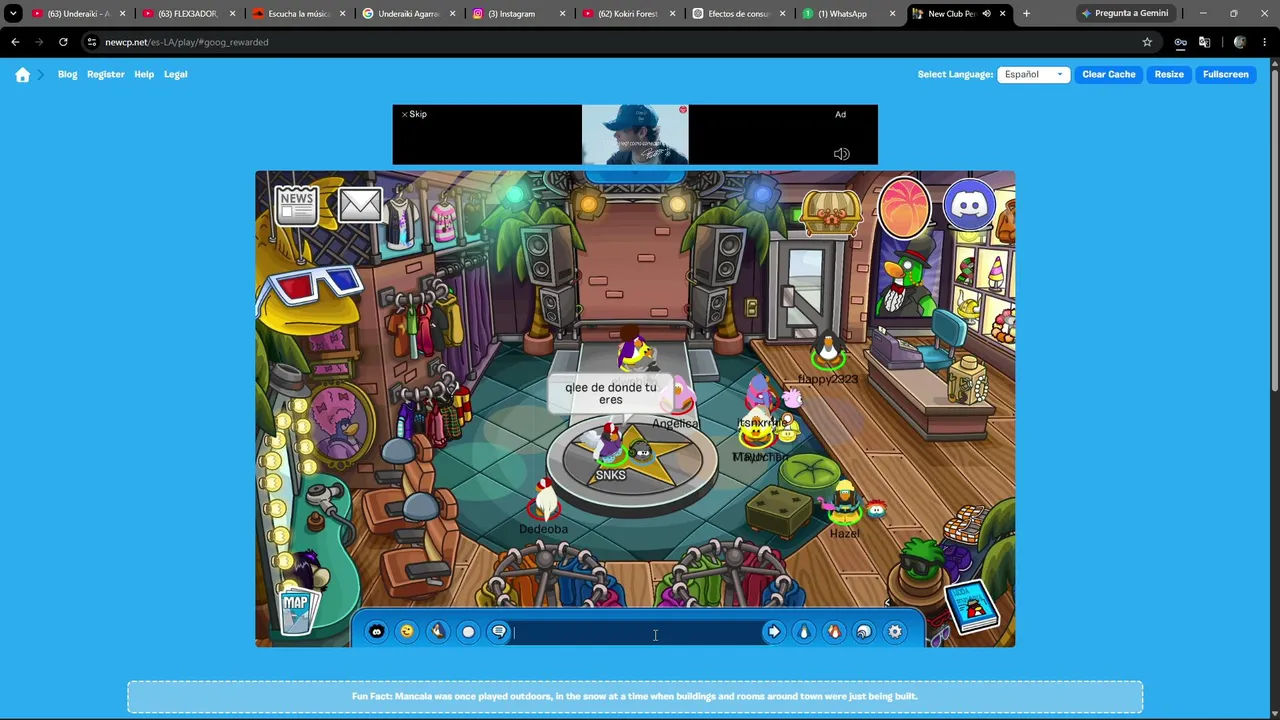Image resolution: width=1280 pixels, height=720 pixels.
Task: Switch to the Efectos de consumo tab
Action: coord(738,14)
